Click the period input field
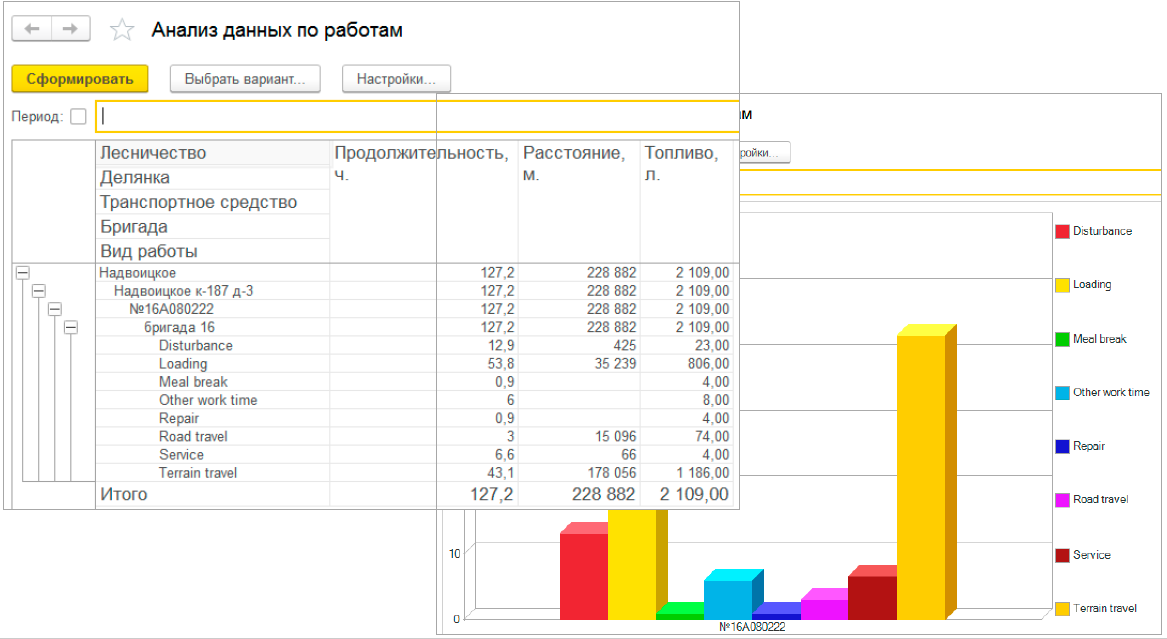 coord(415,116)
